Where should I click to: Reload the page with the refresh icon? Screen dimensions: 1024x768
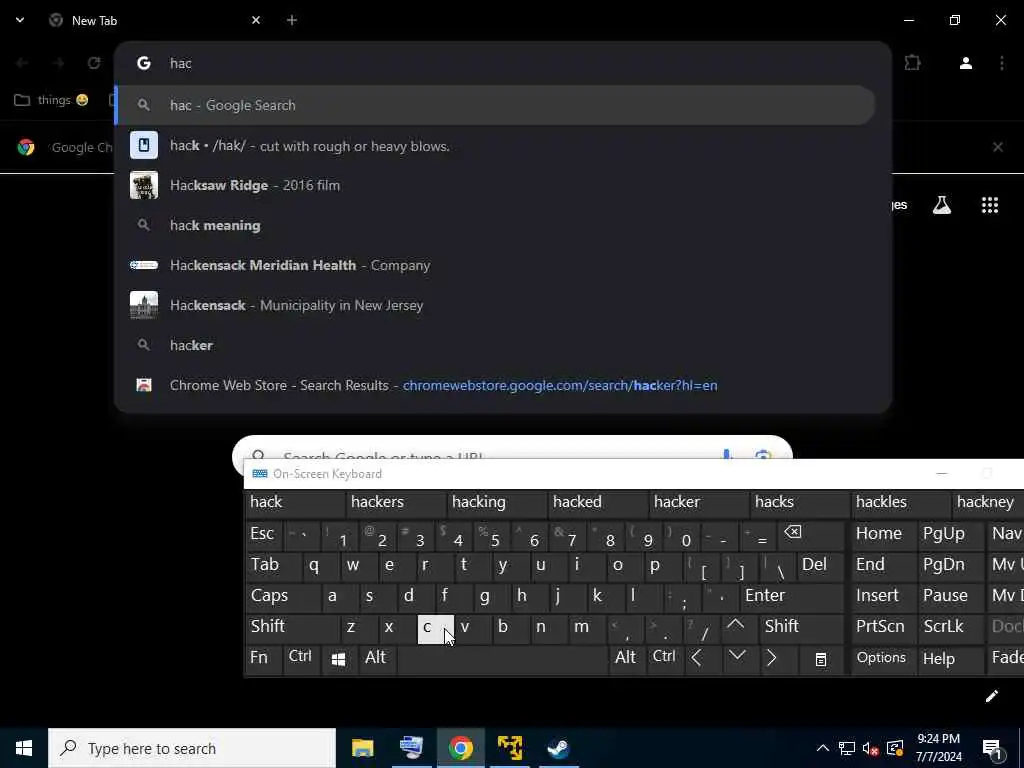click(94, 63)
